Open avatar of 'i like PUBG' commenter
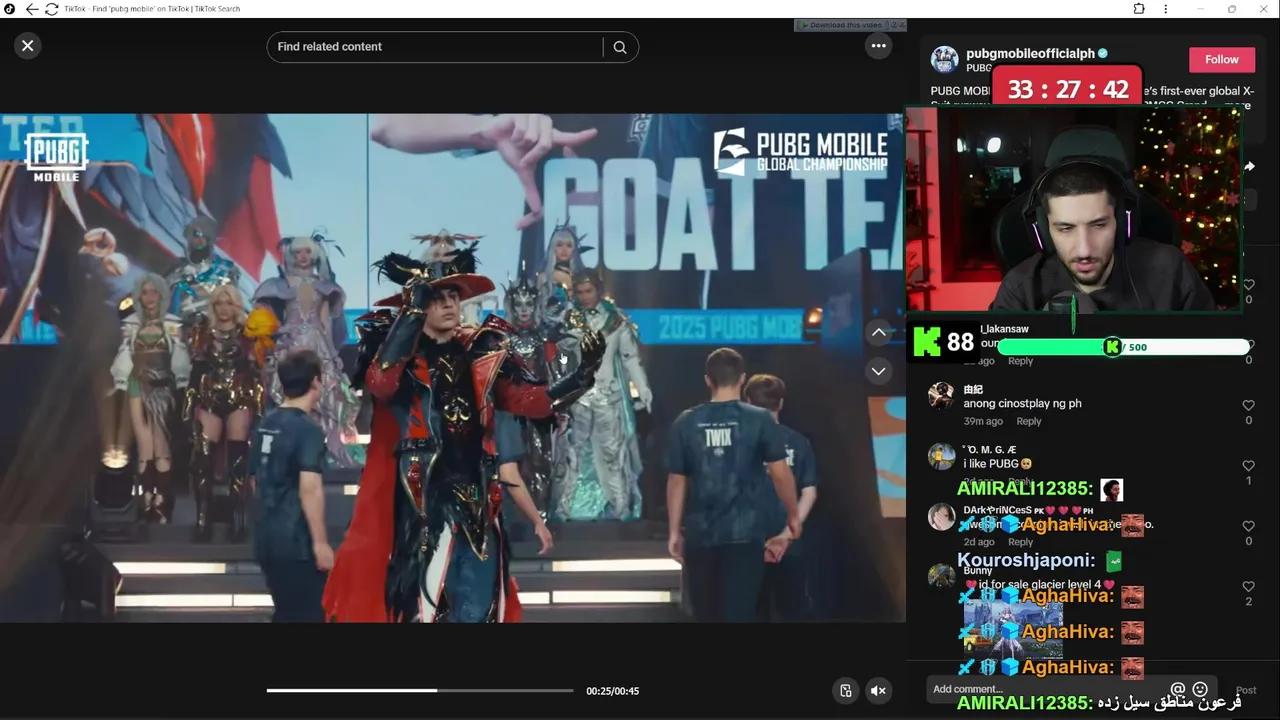Viewport: 1280px width, 720px height. 941,456
